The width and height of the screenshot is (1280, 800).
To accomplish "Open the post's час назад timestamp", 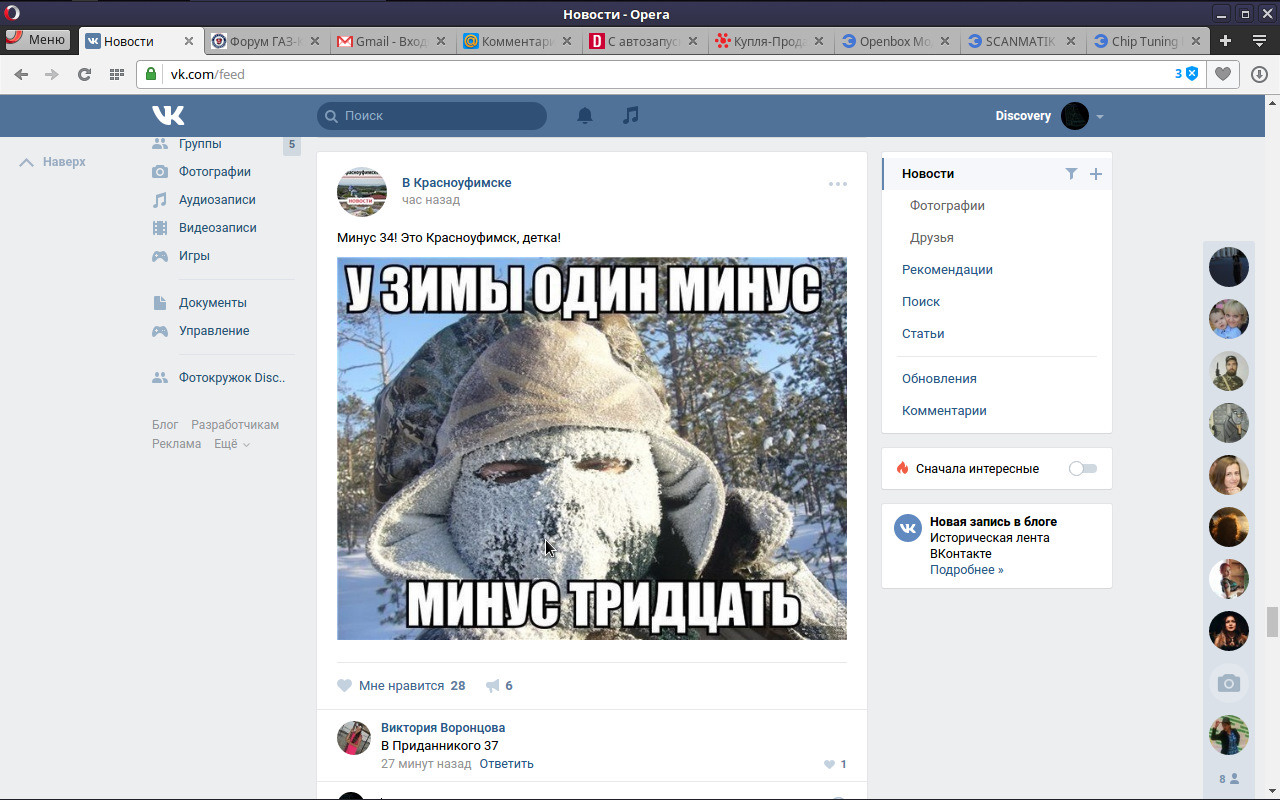I will point(431,200).
